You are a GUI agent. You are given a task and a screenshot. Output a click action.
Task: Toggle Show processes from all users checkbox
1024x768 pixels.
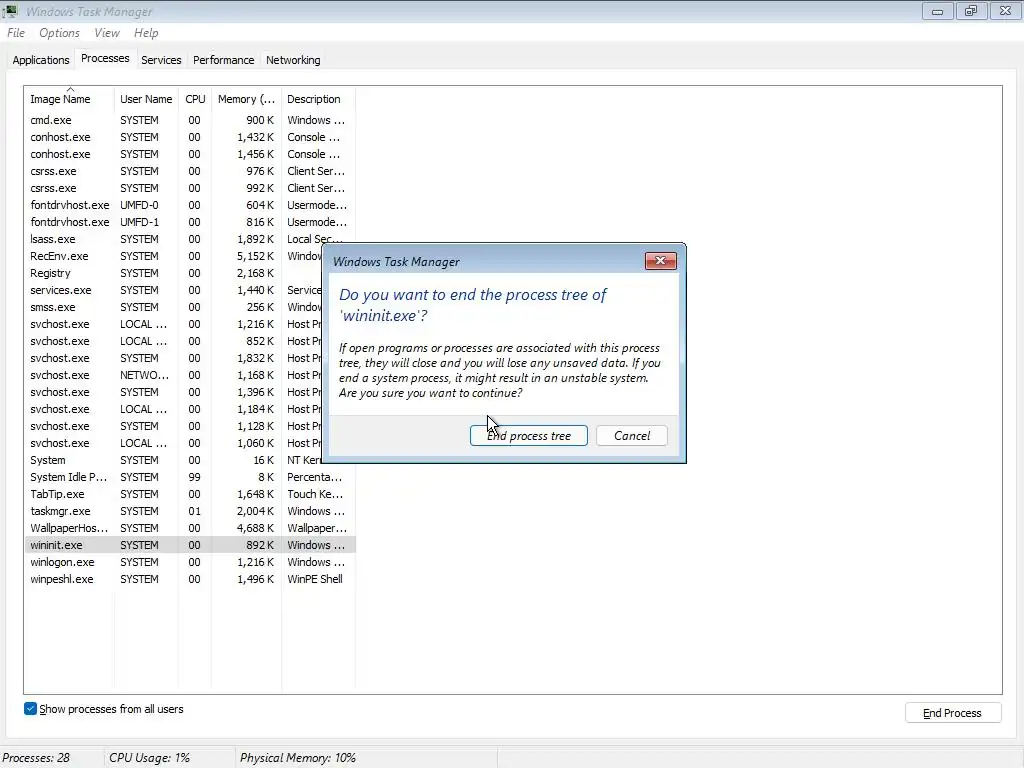click(31, 709)
